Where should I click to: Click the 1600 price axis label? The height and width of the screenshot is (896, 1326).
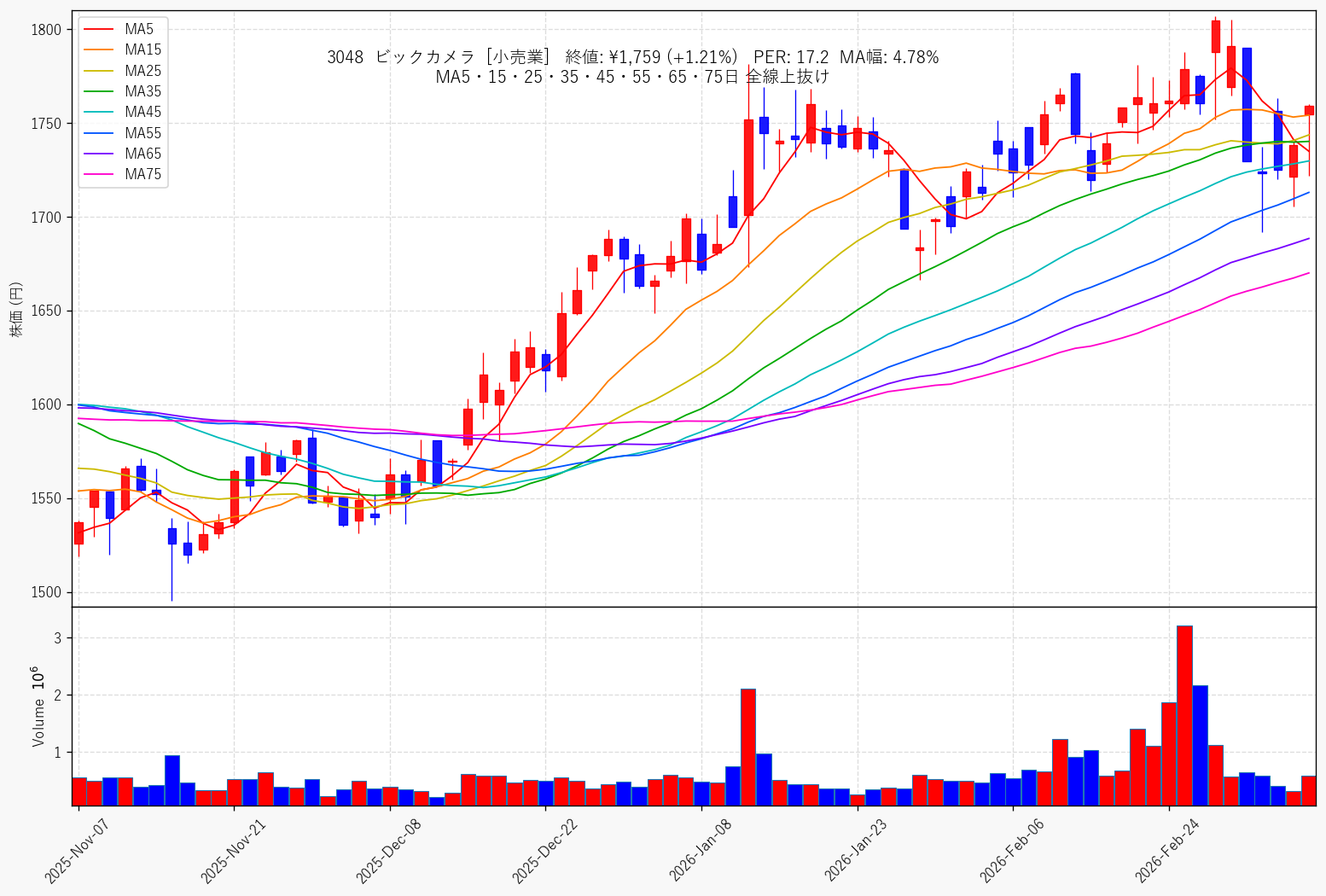45,404
